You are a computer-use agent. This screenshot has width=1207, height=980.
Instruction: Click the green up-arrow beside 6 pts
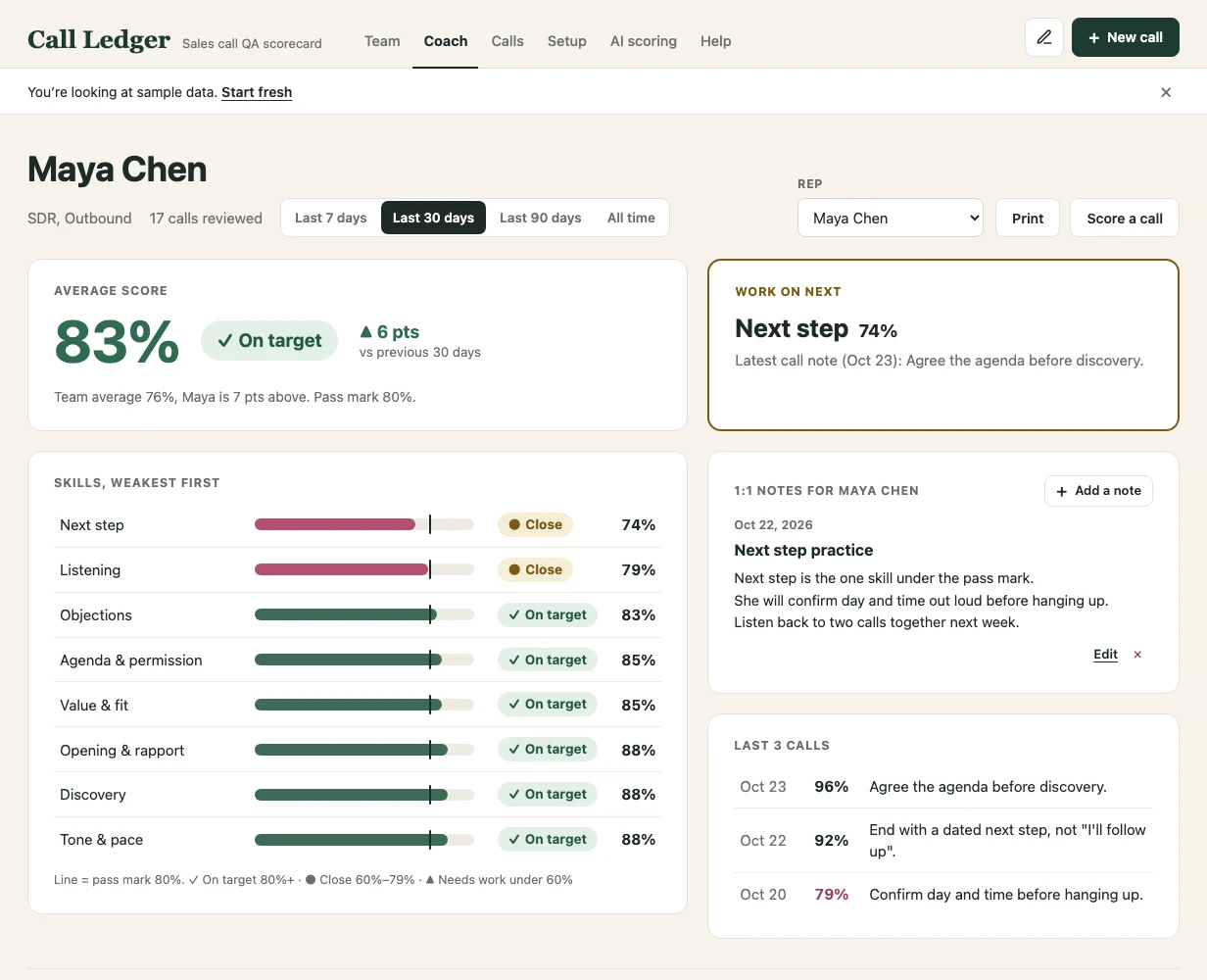coord(366,332)
